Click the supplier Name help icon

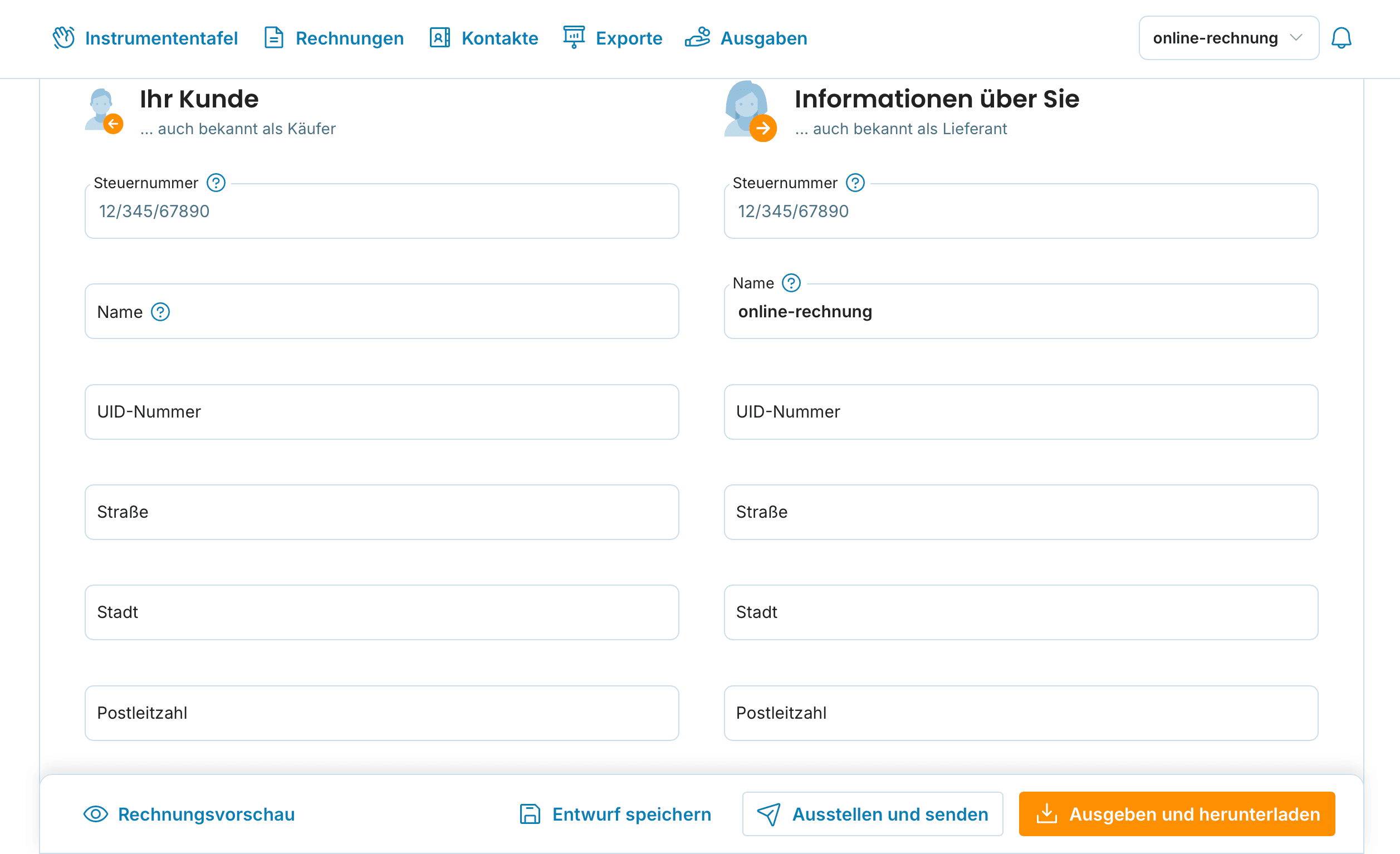coord(791,283)
